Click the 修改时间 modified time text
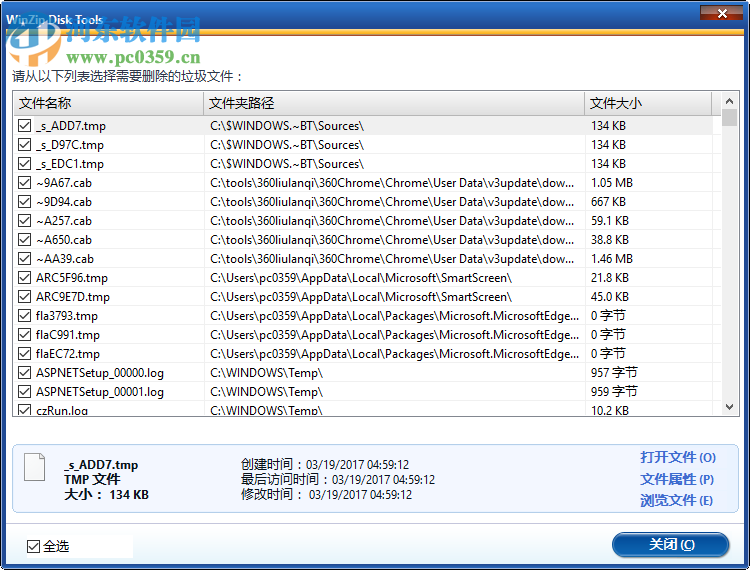750x570 pixels. click(326, 494)
